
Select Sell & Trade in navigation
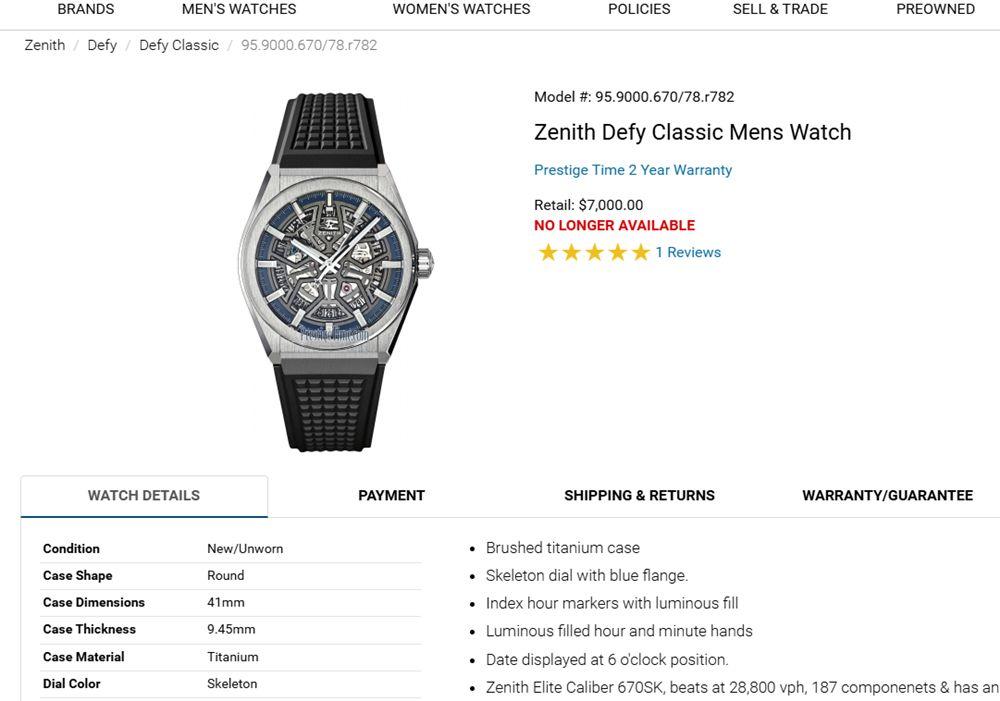point(780,9)
